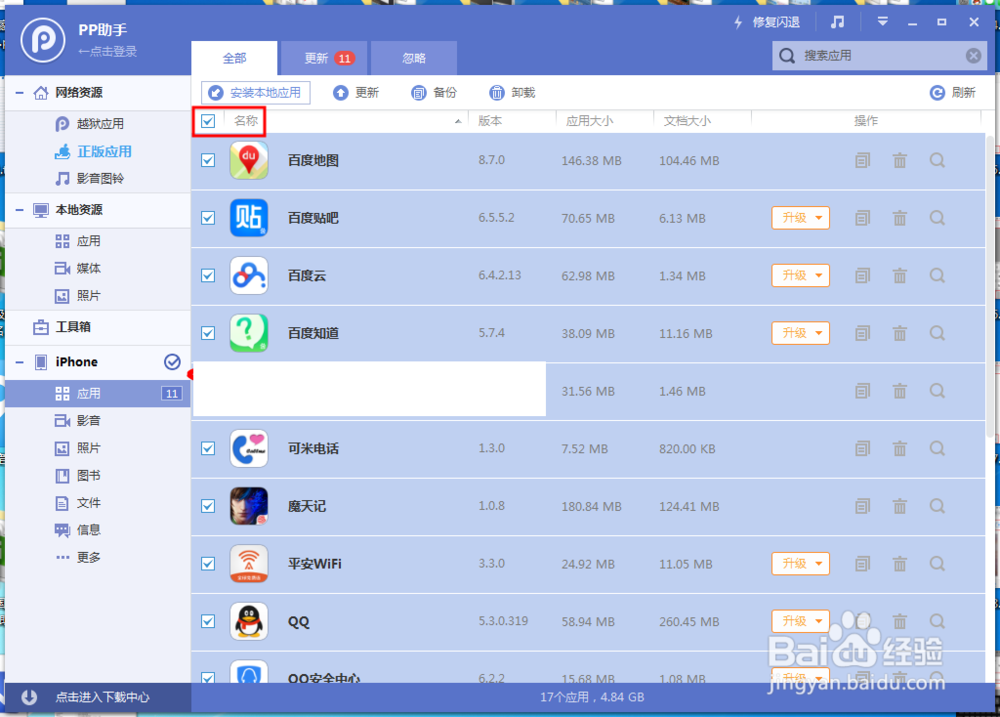Screen dimensions: 1000x717
Task: Open 影音图铃 in sidebar
Action: [x=89, y=179]
